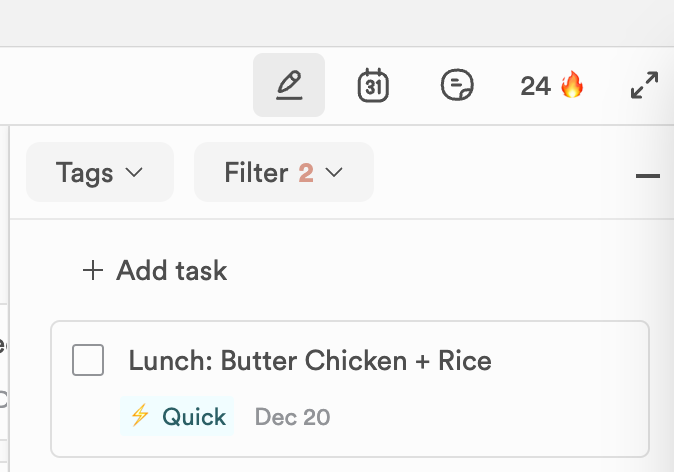Click the chevron arrow next to Filter
This screenshot has height=472, width=674.
(x=335, y=172)
